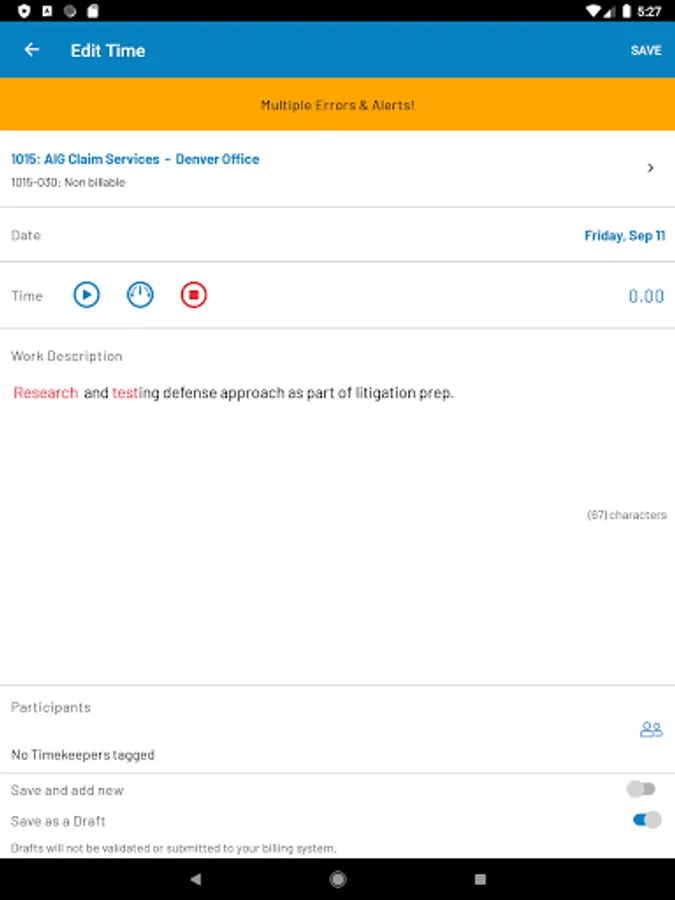Screen dimensions: 675x900
Task: Stop the timer with red stop icon
Action: (x=193, y=295)
